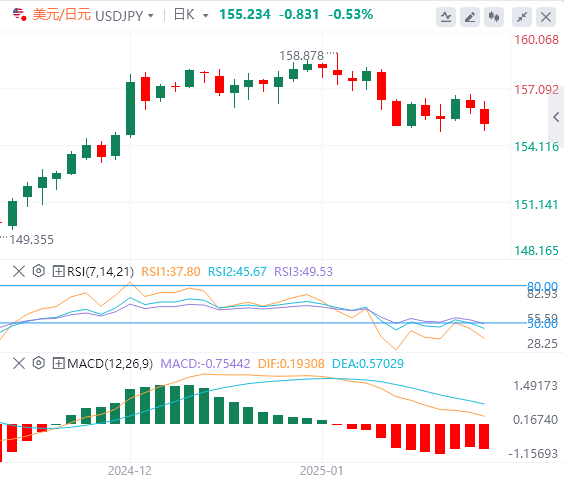
Task: Select the drawing pencil tool
Action: (470, 17)
